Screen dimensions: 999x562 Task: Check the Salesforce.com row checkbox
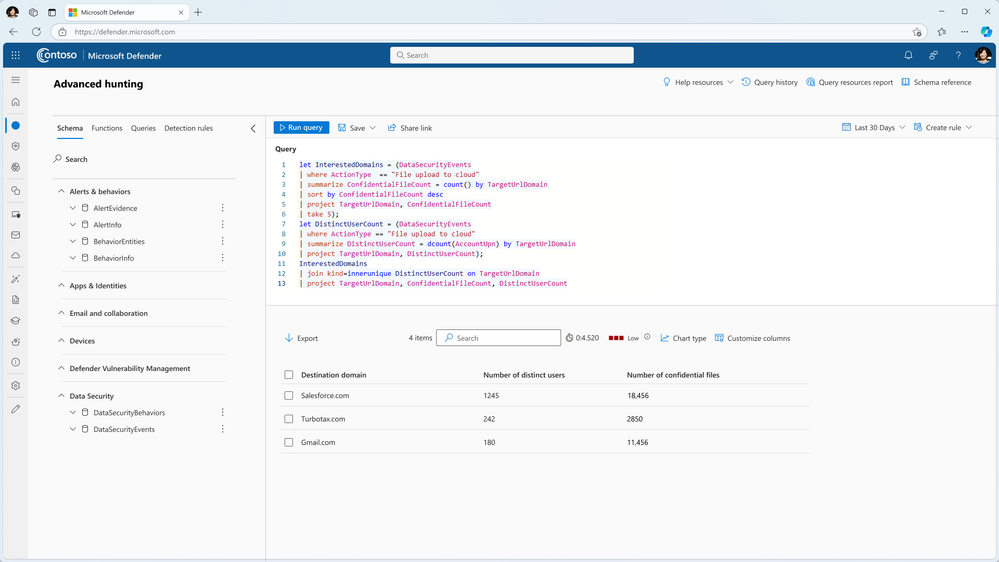pos(289,396)
